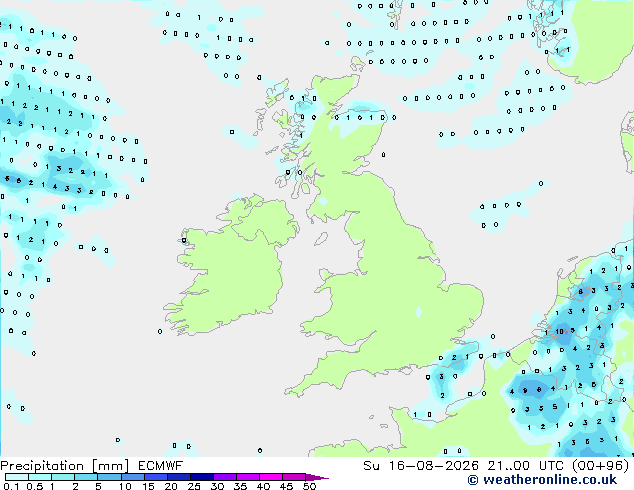Pick the legend swatch between 45 and 50
Image resolution: width=634 pixels, height=490 pixels.
[294, 477]
